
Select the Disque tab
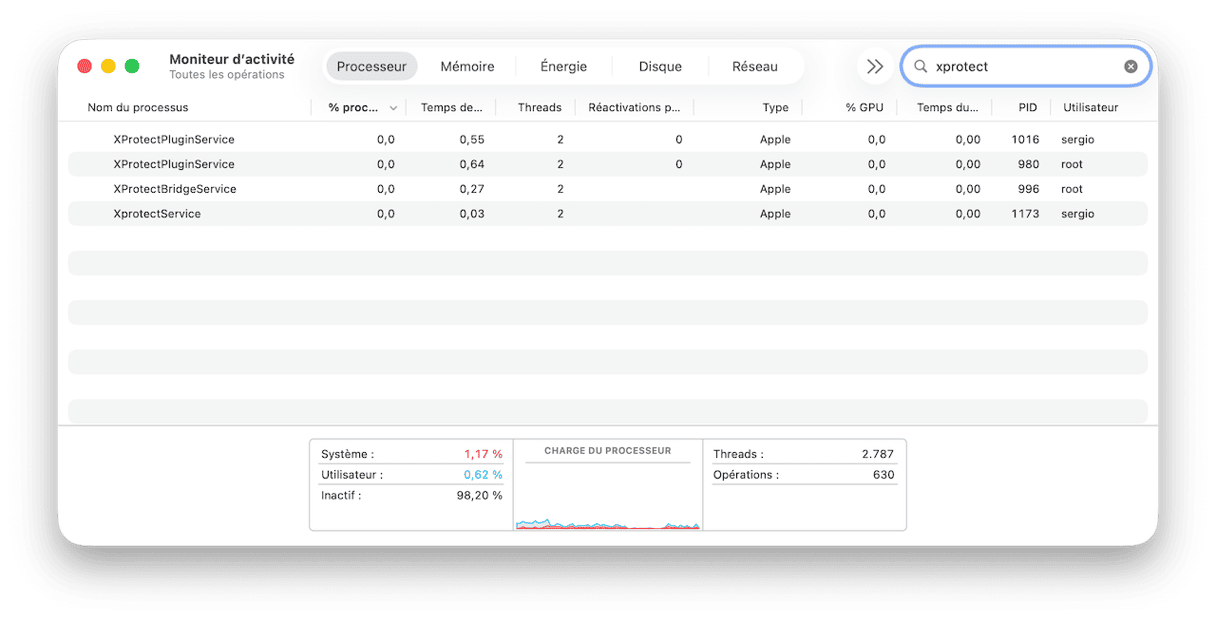[x=660, y=67]
